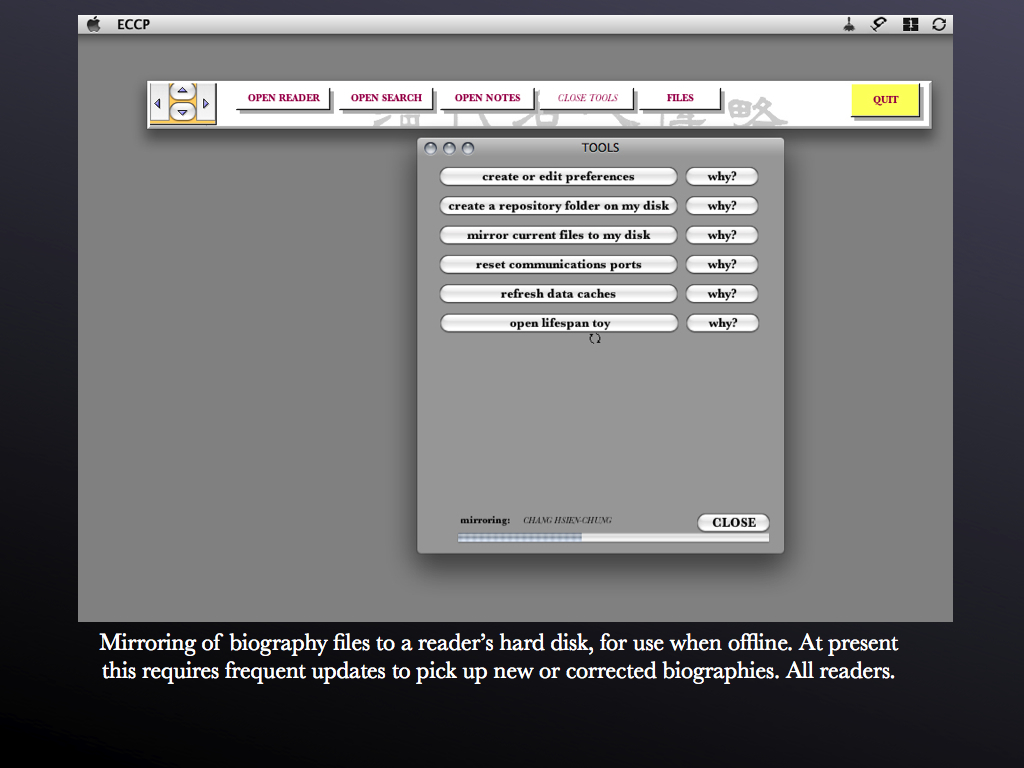
Task: Click CLOSE TOOLS in the toolbar
Action: coord(587,98)
